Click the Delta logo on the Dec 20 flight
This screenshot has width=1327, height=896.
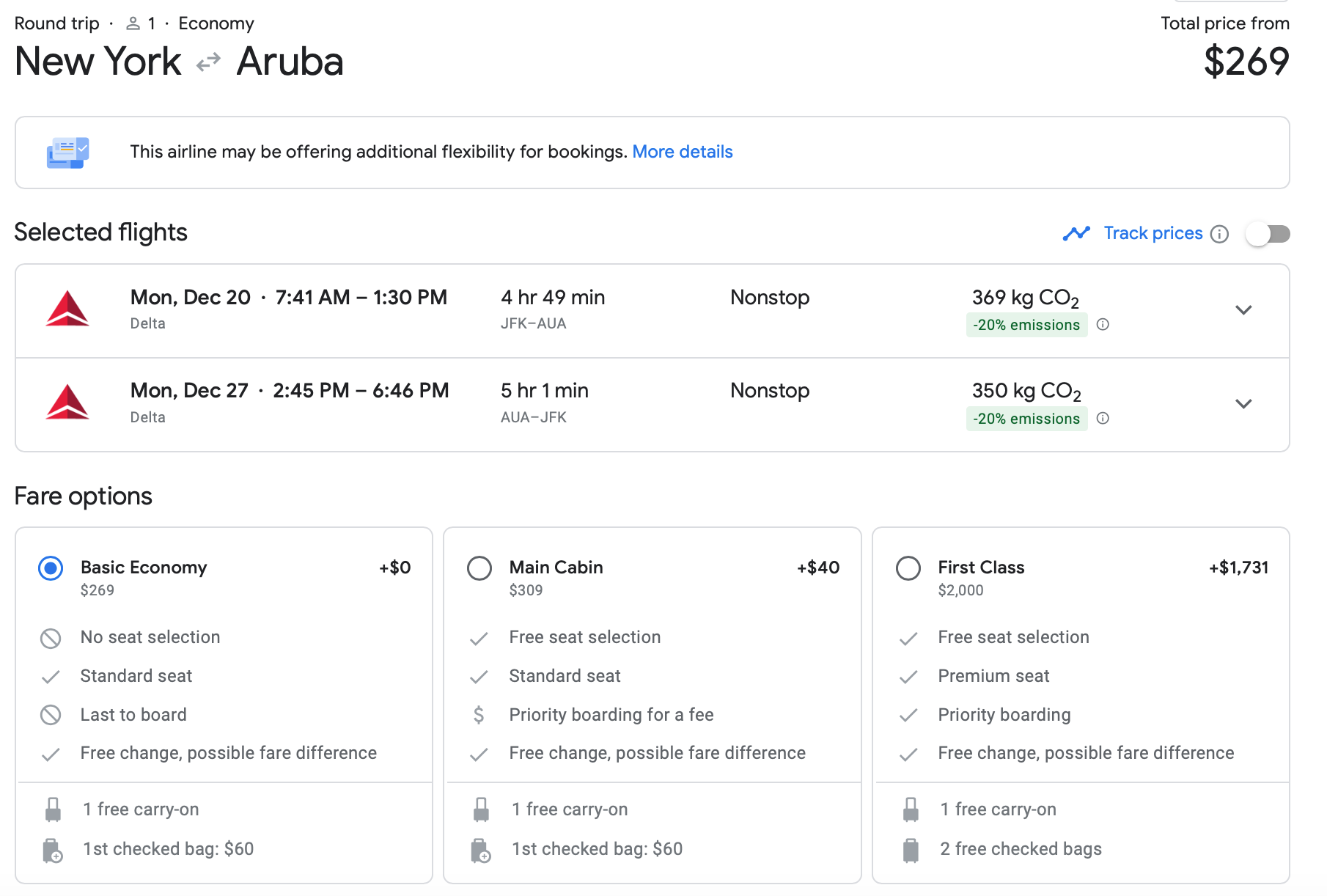pos(67,309)
